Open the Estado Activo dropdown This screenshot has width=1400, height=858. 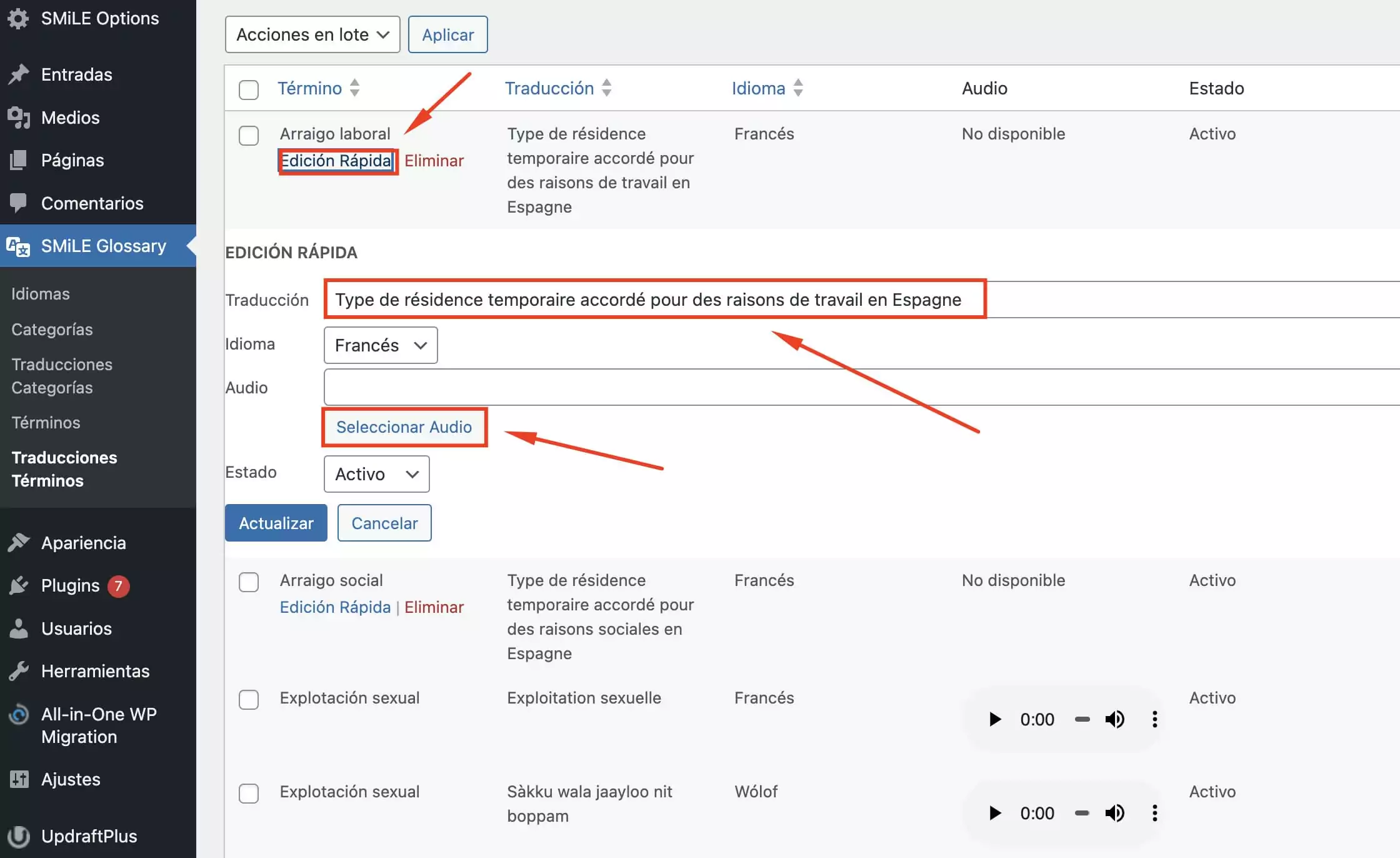click(x=376, y=474)
